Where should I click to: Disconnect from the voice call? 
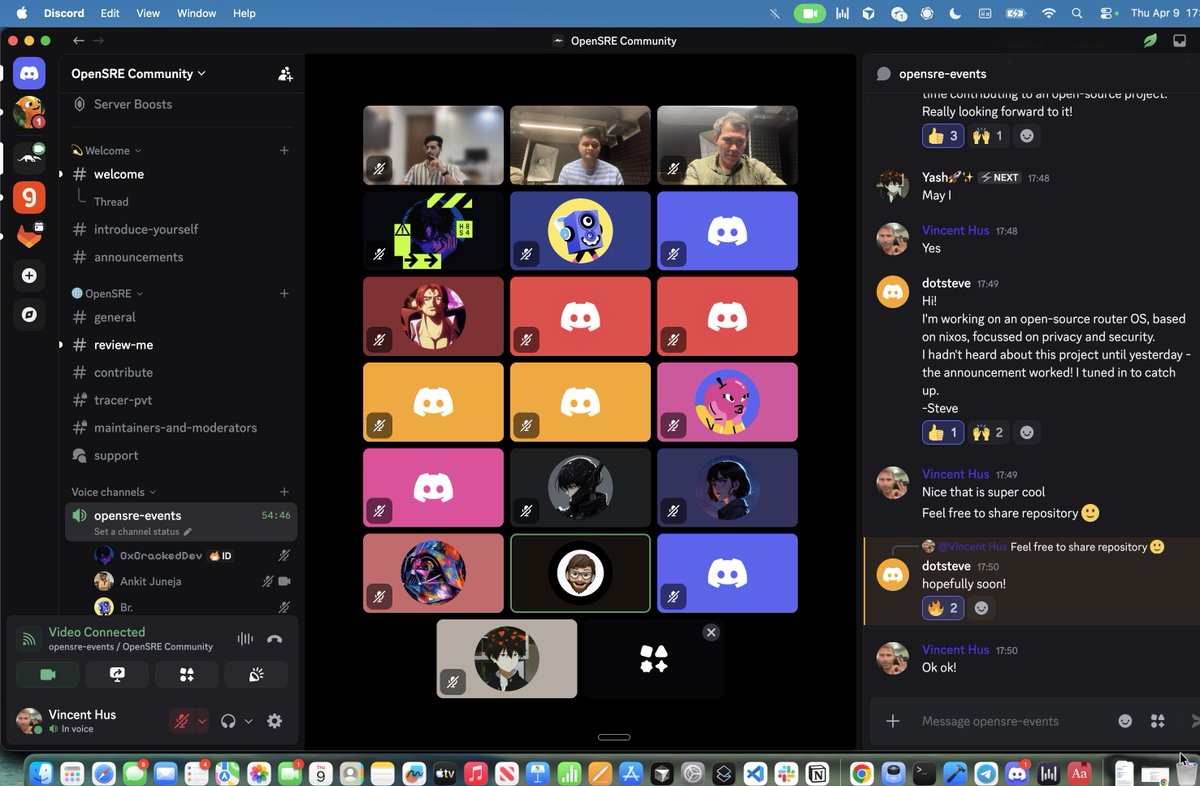275,639
